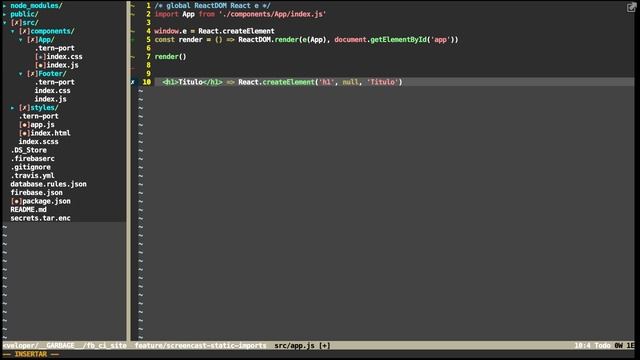Select the App/ folder name
This screenshot has width=640, height=360.
coord(47,40)
